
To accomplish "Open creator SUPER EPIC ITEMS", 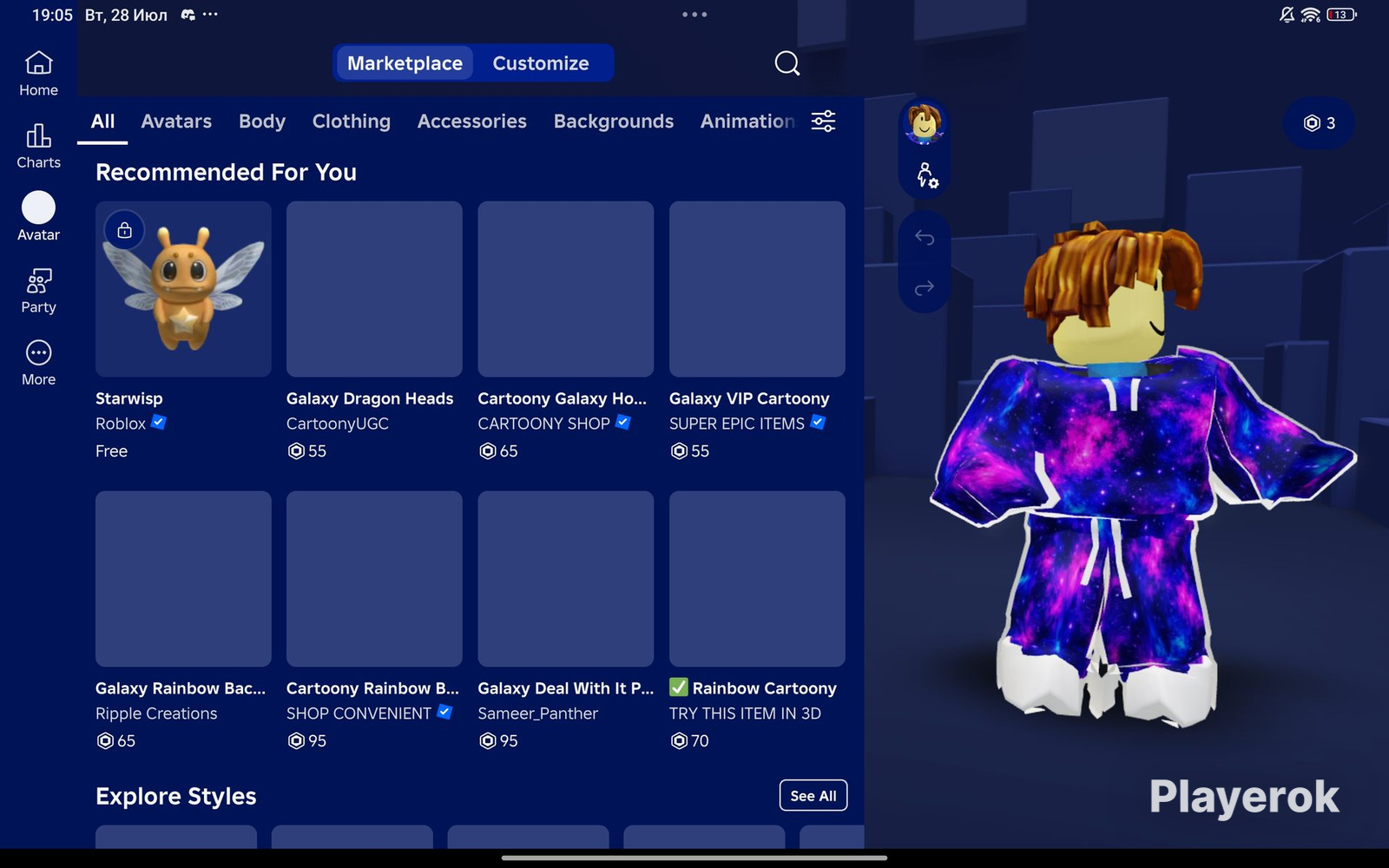I will [x=737, y=424].
